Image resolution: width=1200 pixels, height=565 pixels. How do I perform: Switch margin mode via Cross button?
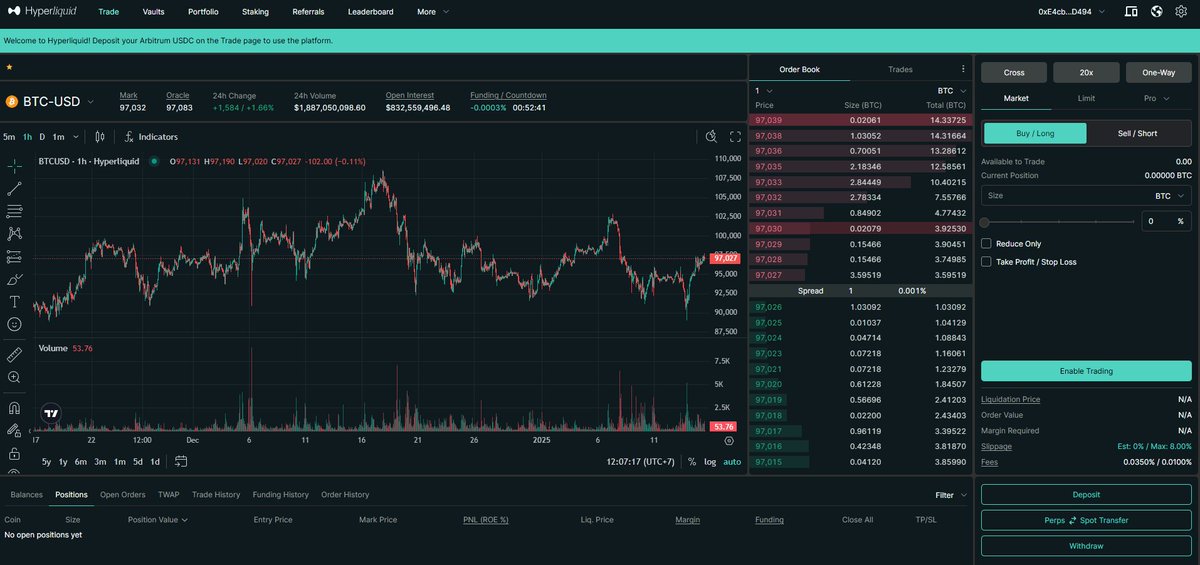click(1014, 72)
